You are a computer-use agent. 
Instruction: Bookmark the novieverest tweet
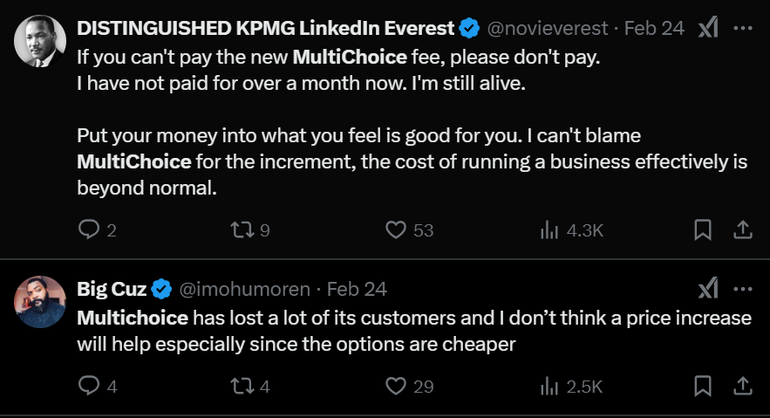pyautogui.click(x=703, y=230)
